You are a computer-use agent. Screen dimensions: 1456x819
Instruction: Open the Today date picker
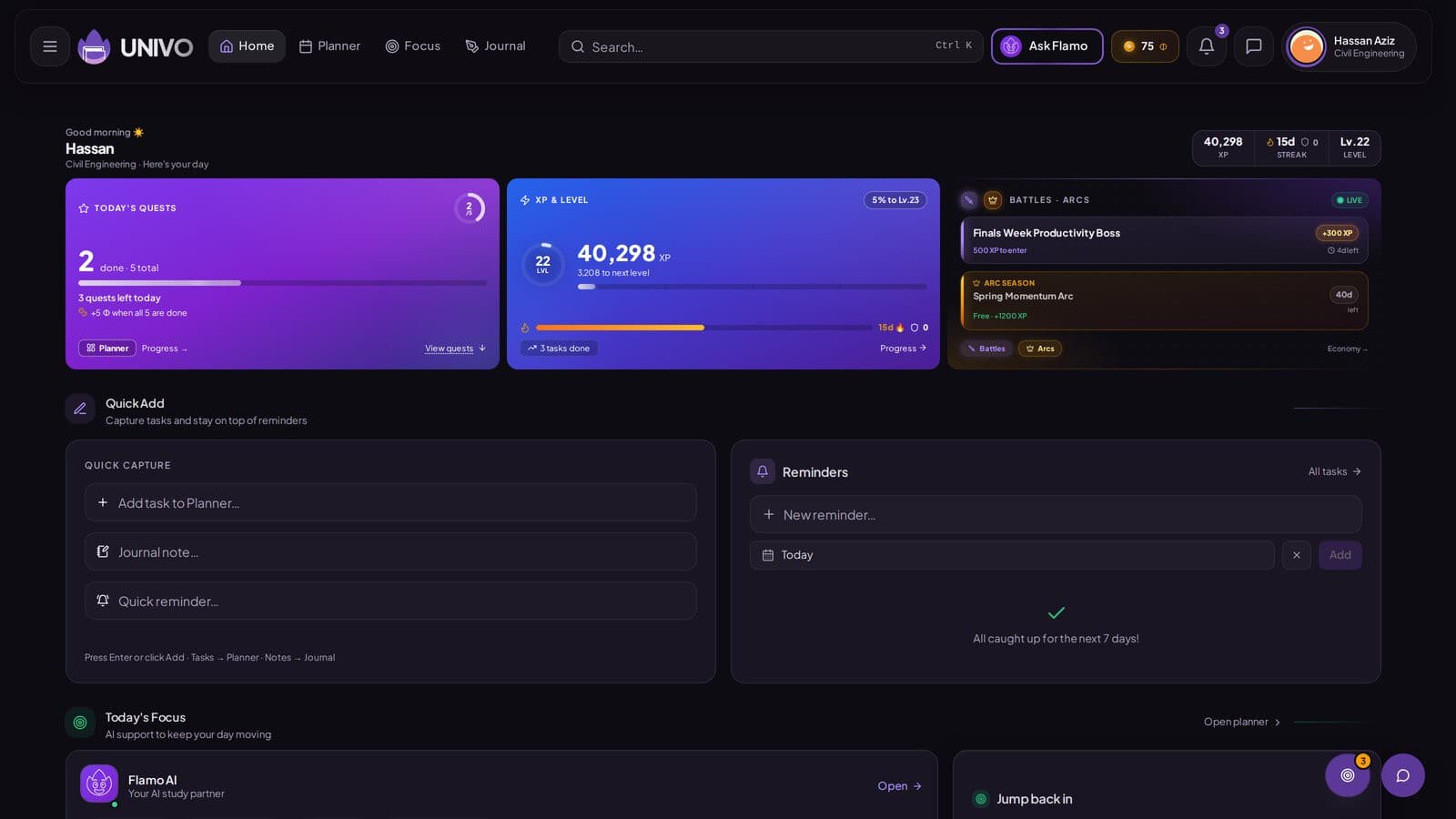[x=1012, y=555]
